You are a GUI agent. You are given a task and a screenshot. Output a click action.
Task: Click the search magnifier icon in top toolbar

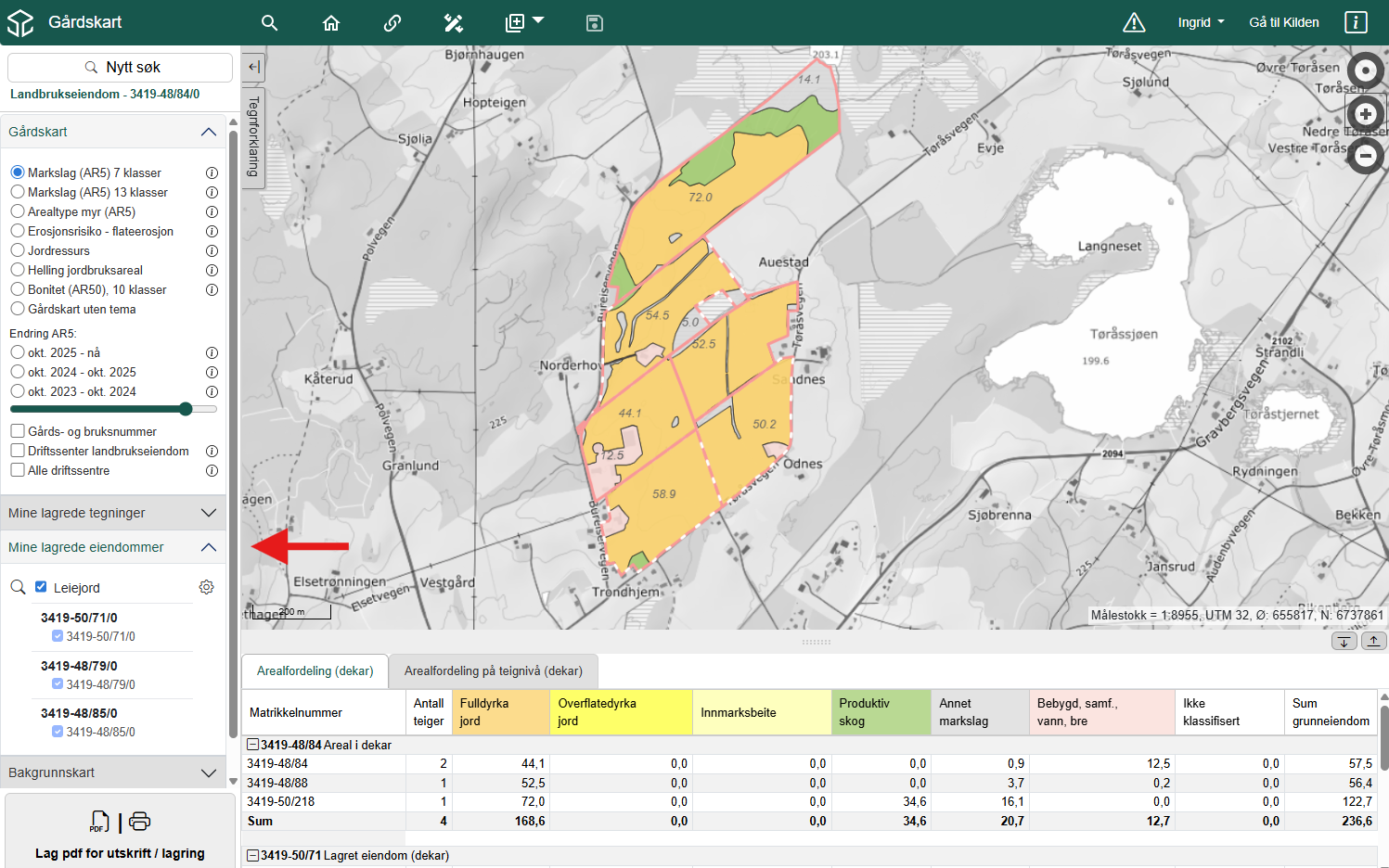(x=269, y=22)
